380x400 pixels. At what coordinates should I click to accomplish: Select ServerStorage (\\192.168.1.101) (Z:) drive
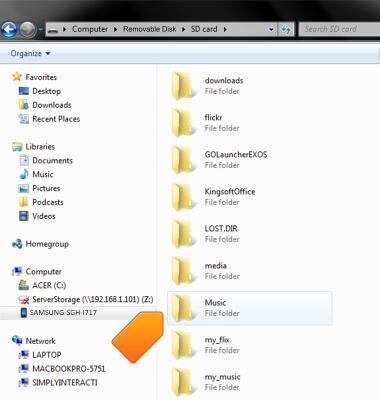point(93,299)
